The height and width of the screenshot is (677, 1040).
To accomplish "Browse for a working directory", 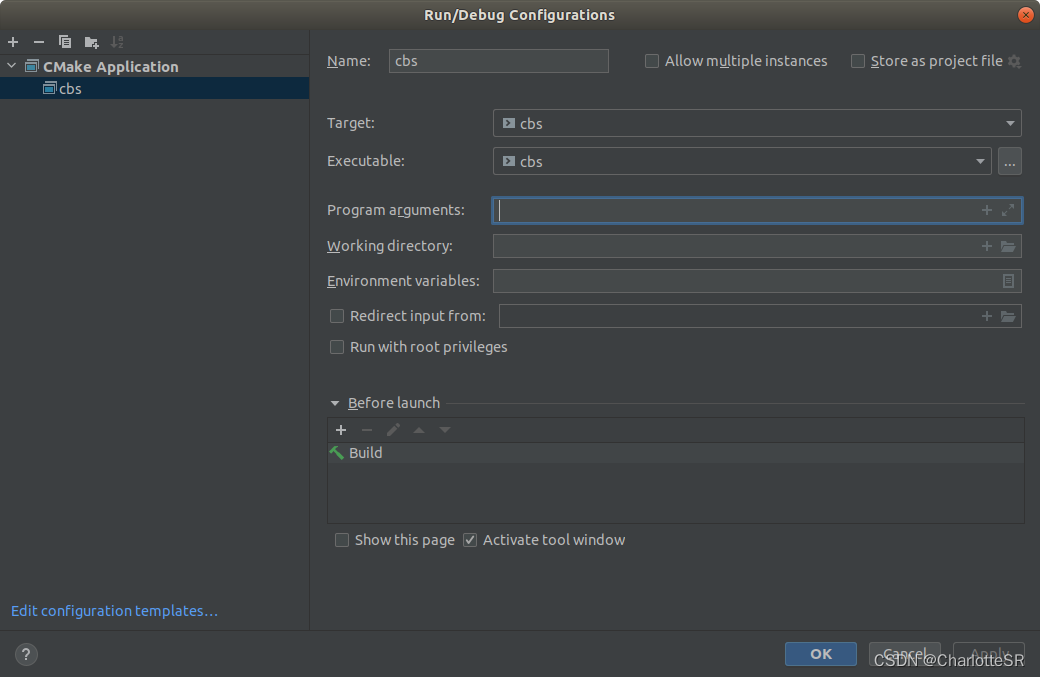I will (x=1009, y=245).
